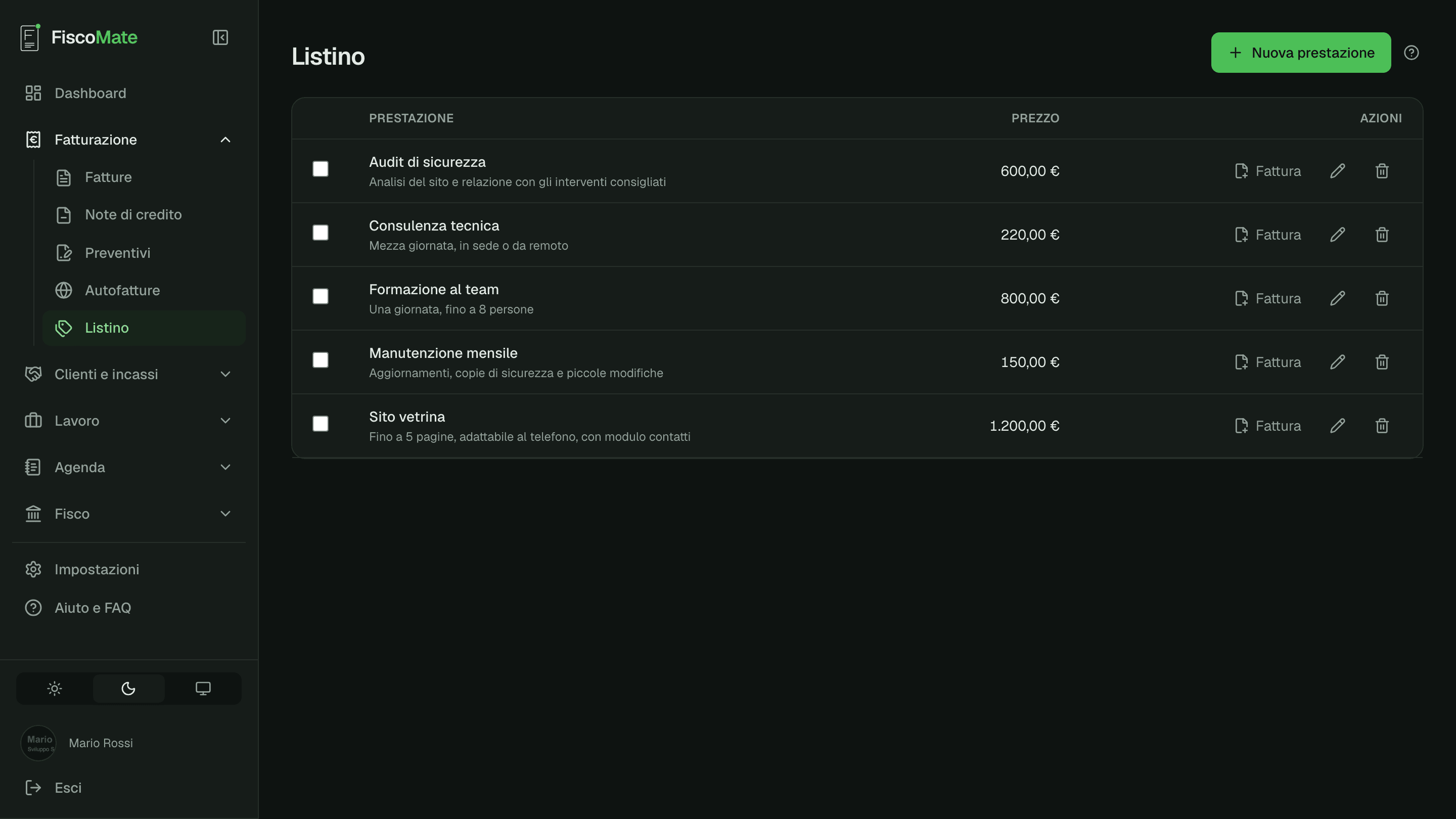Delete Formazione al team with trash icon
This screenshot has width=1456, height=819.
coord(1381,298)
